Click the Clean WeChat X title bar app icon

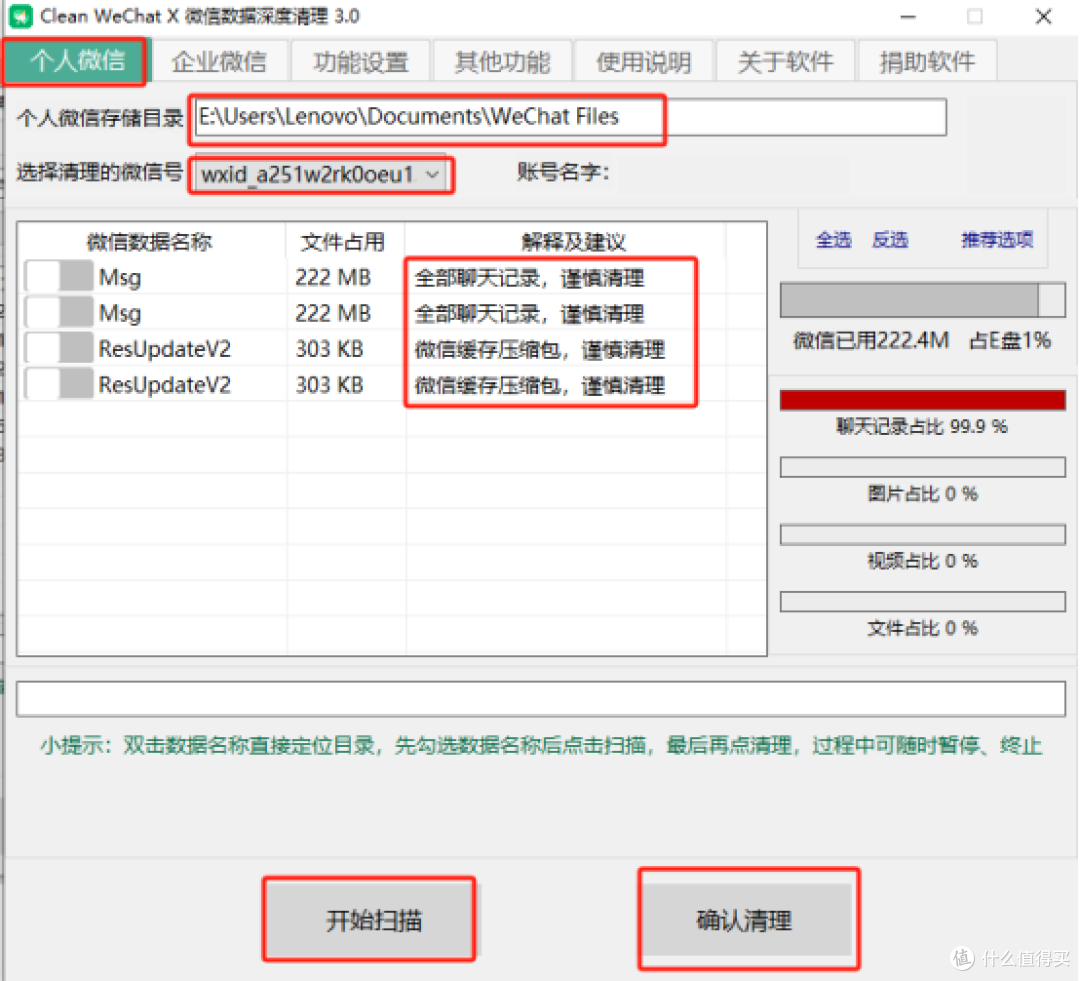point(21,16)
